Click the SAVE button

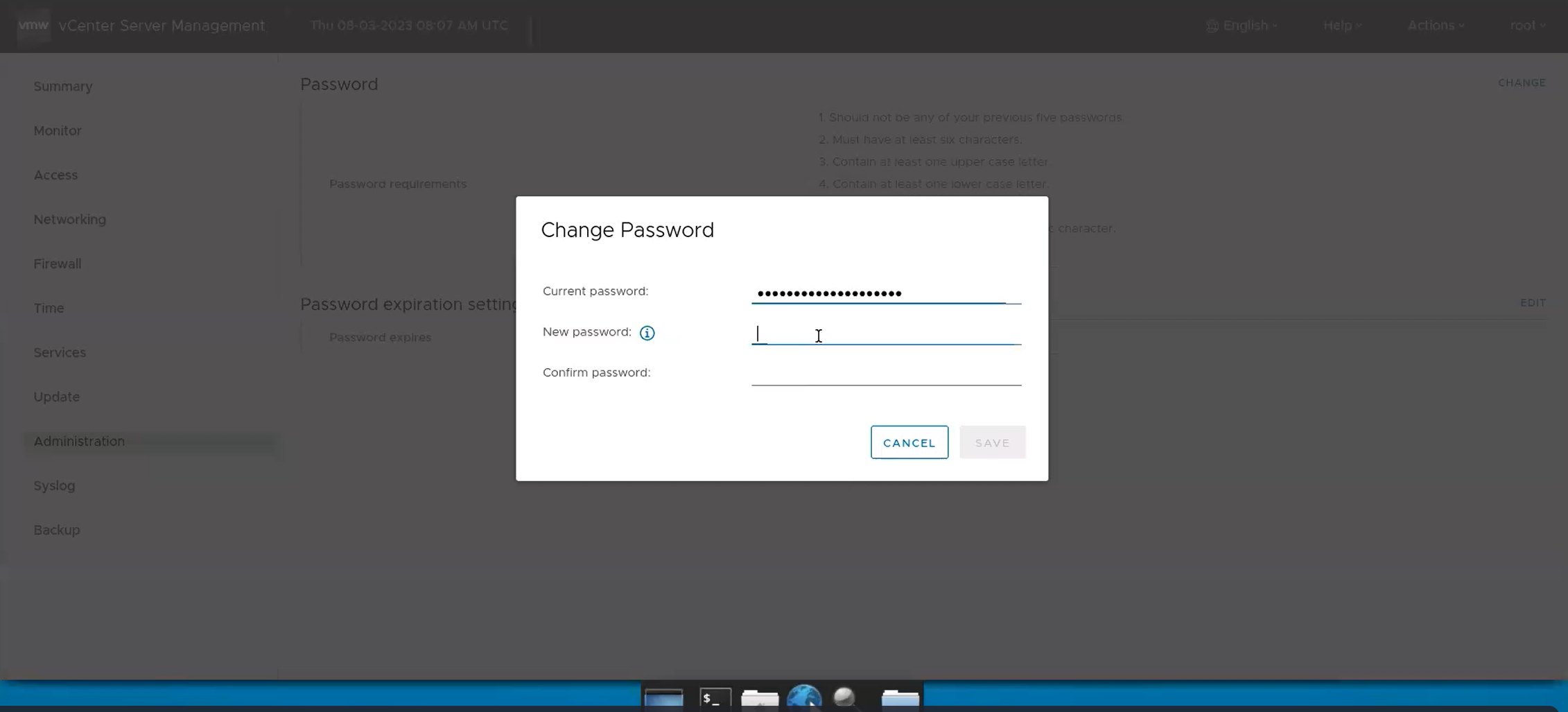992,442
